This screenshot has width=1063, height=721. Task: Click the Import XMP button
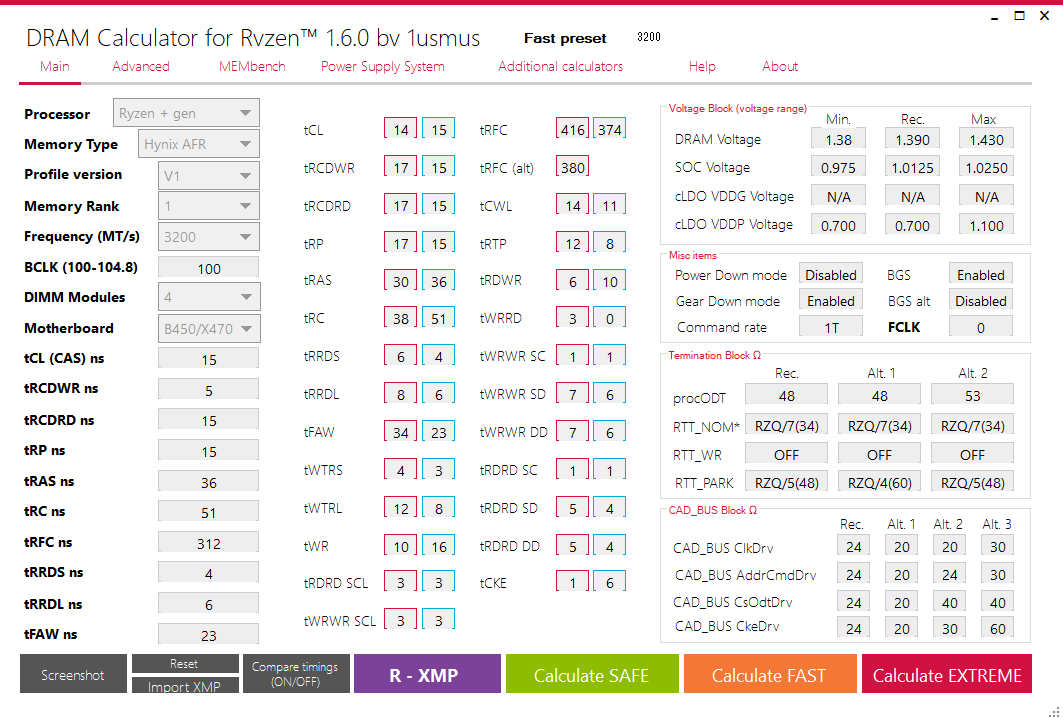click(185, 685)
